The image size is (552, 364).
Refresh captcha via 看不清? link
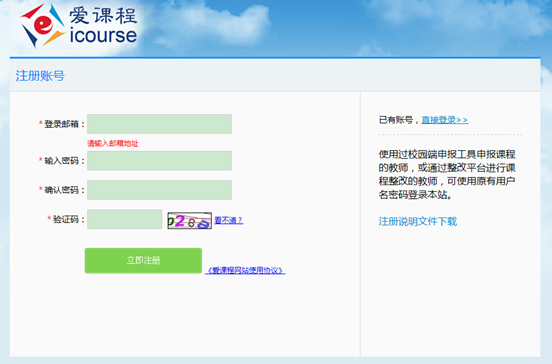228,220
